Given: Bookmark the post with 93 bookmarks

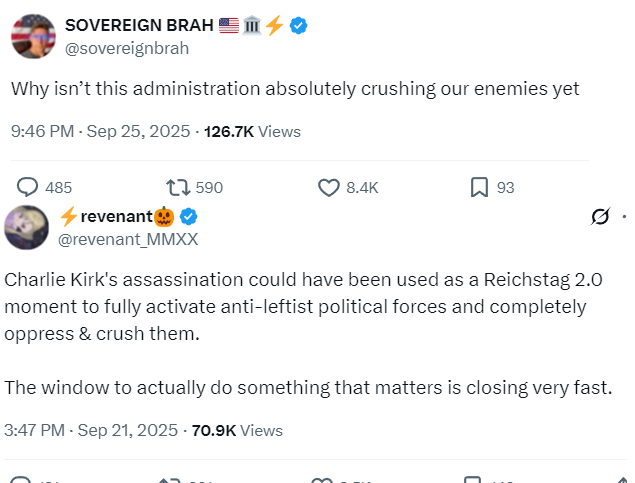Looking at the screenshot, I should tap(480, 187).
